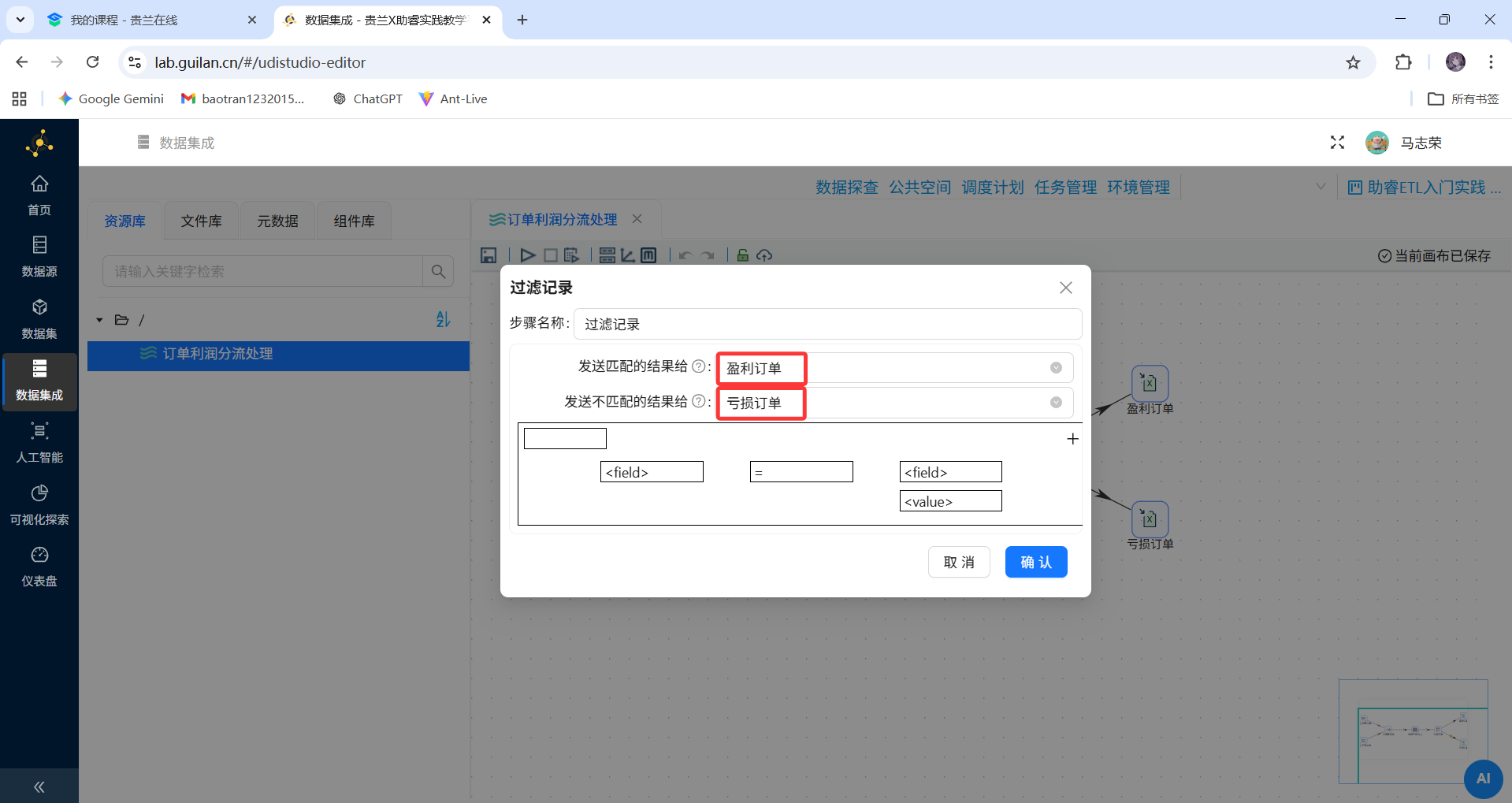
Task: Open 数据集成 in the left sidebar
Action: 39,381
